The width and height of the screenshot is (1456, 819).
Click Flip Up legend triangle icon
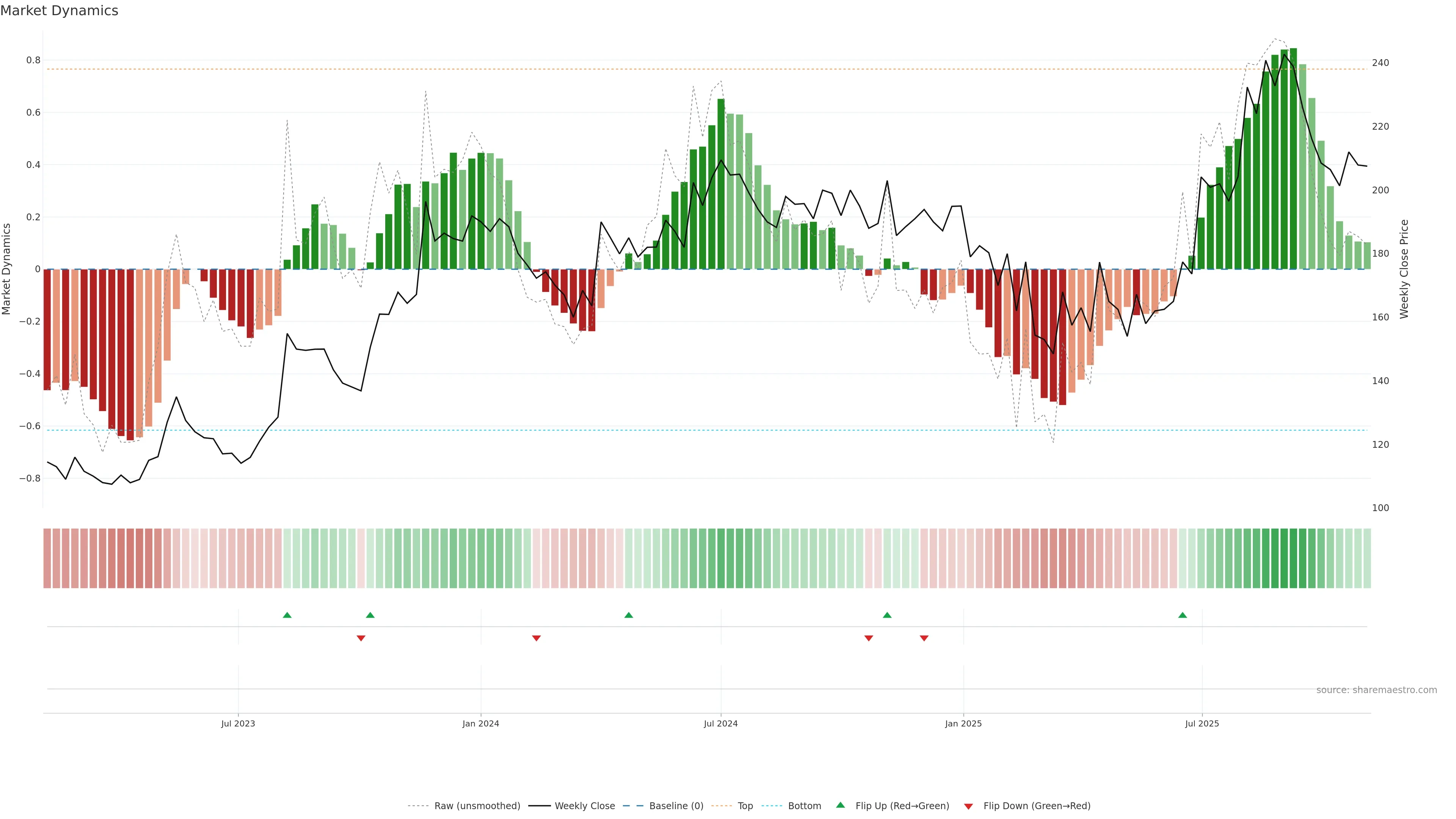[841, 805]
